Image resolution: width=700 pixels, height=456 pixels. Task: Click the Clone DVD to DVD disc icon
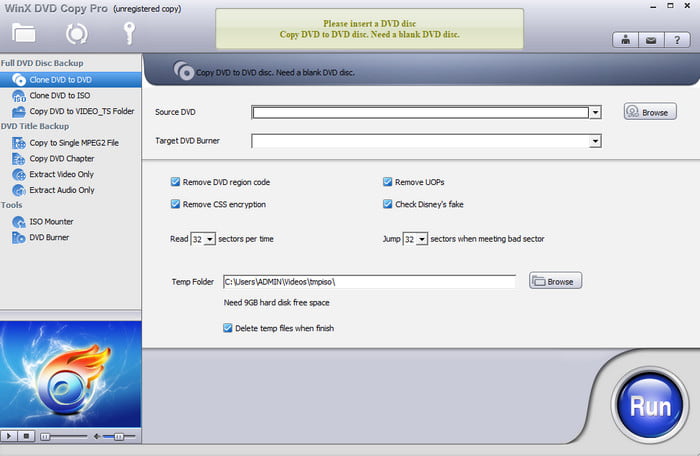pos(19,80)
